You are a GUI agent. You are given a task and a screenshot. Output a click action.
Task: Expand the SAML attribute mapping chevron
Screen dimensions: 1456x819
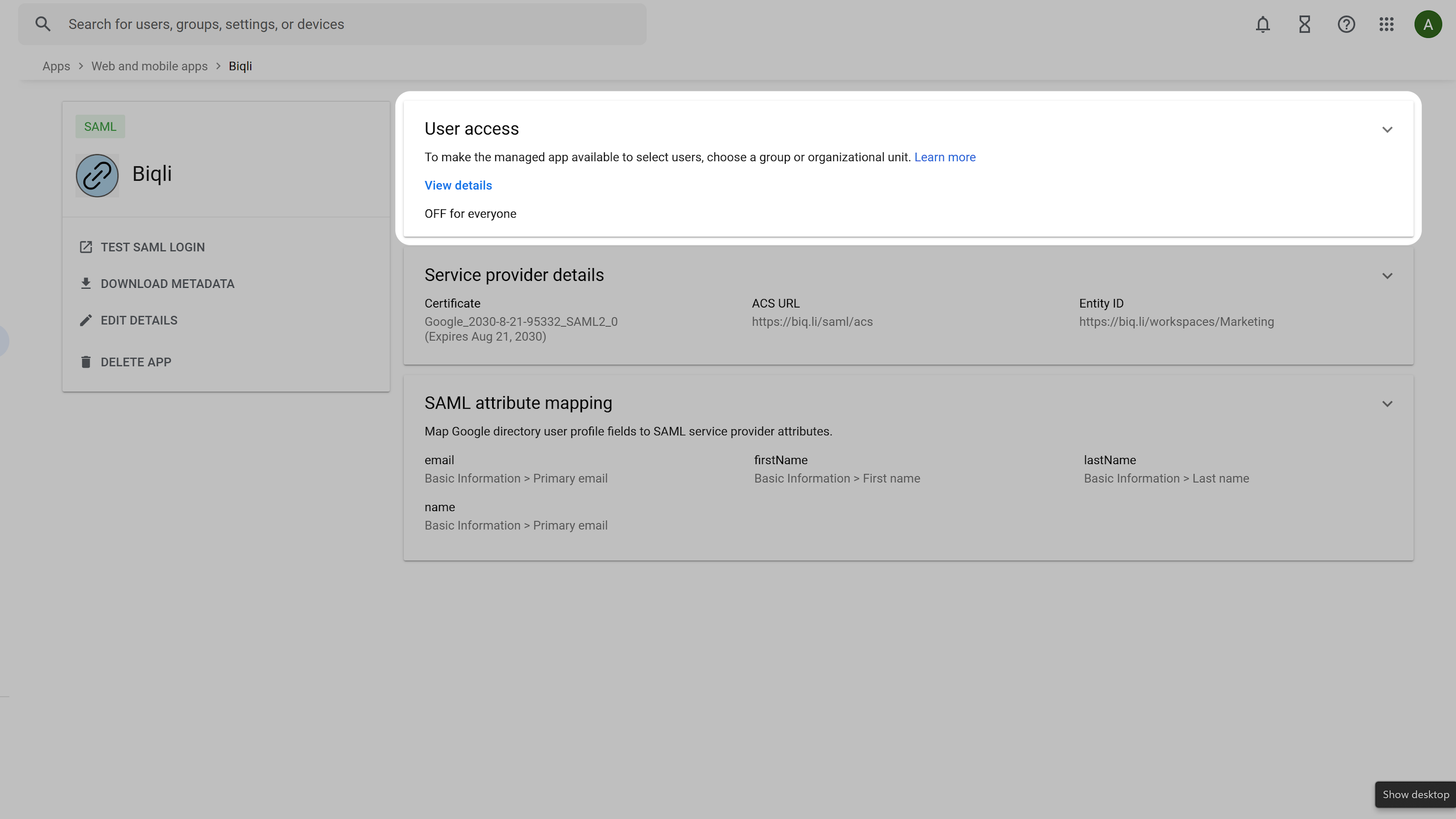click(x=1387, y=403)
